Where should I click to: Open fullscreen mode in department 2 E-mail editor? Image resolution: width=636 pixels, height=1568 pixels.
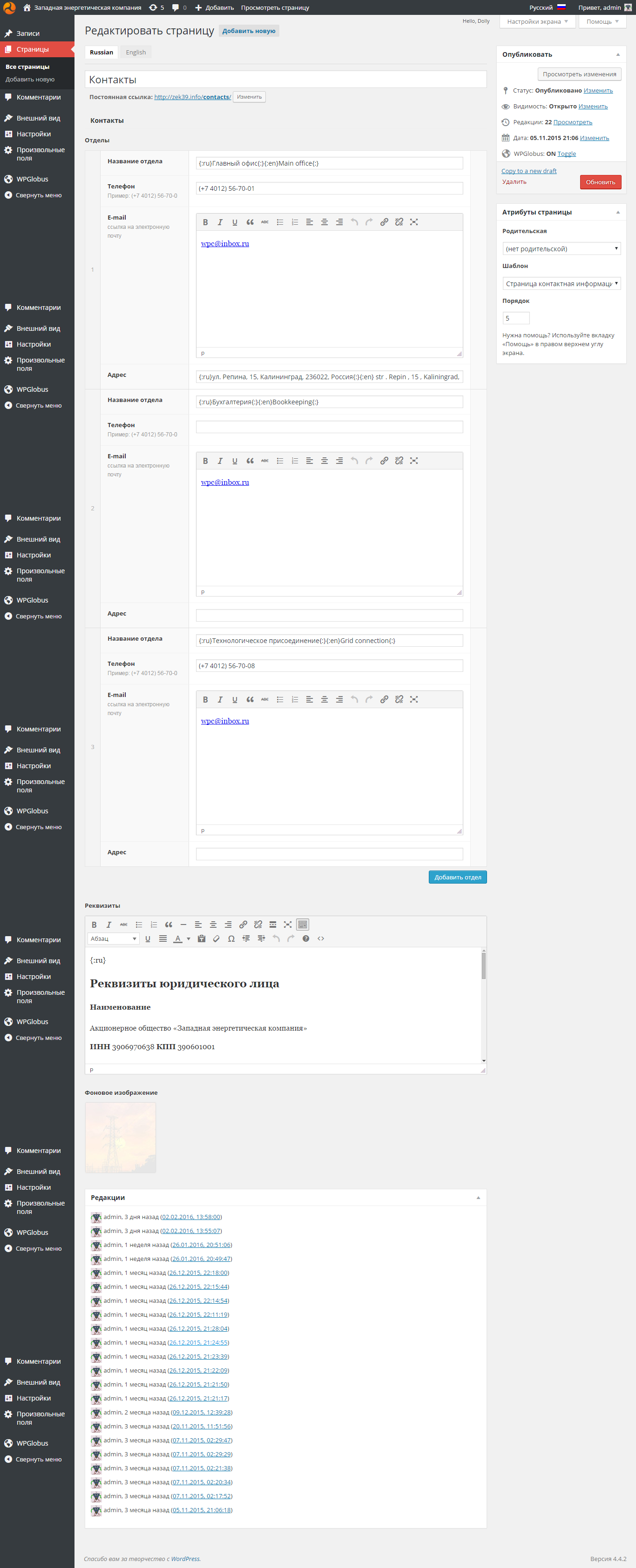pos(413,461)
